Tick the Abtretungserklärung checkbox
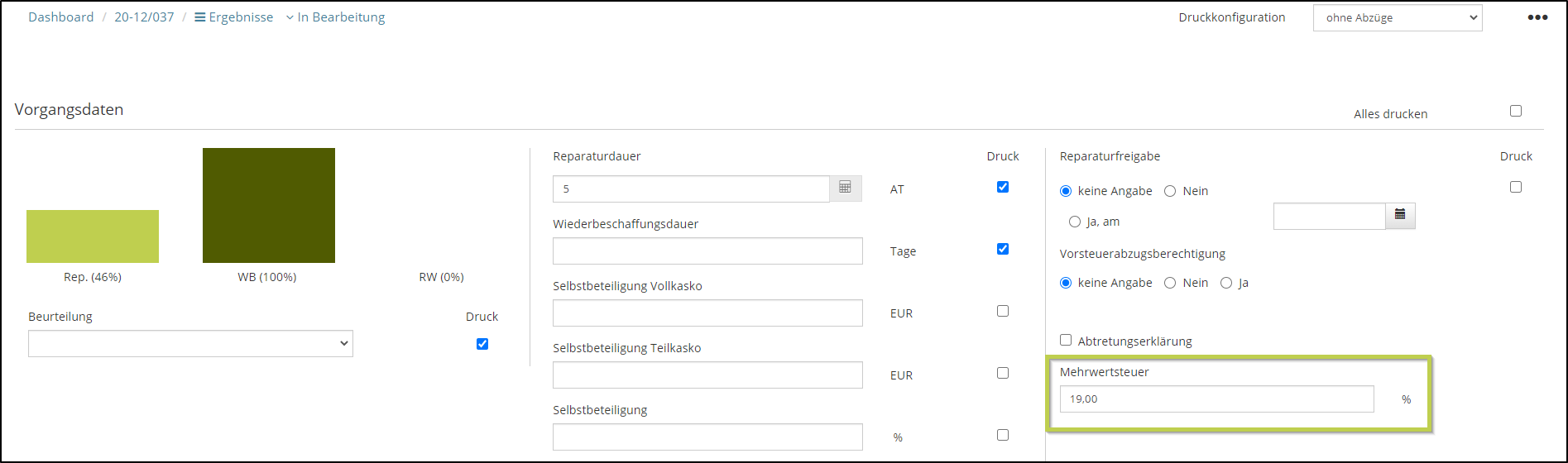Viewport: 1568px width, 463px height. point(1066,340)
